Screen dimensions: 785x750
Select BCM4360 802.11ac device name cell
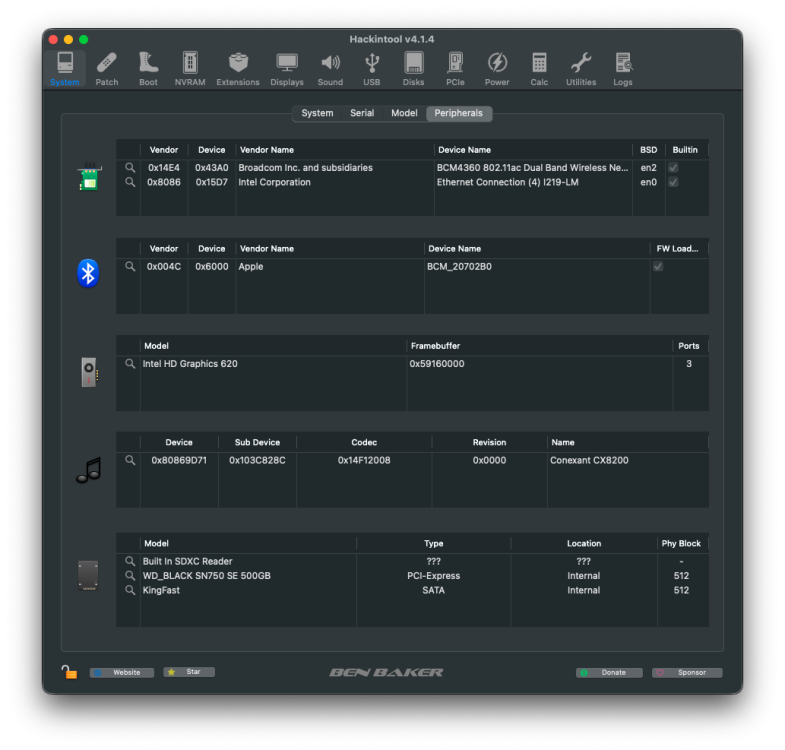(533, 167)
